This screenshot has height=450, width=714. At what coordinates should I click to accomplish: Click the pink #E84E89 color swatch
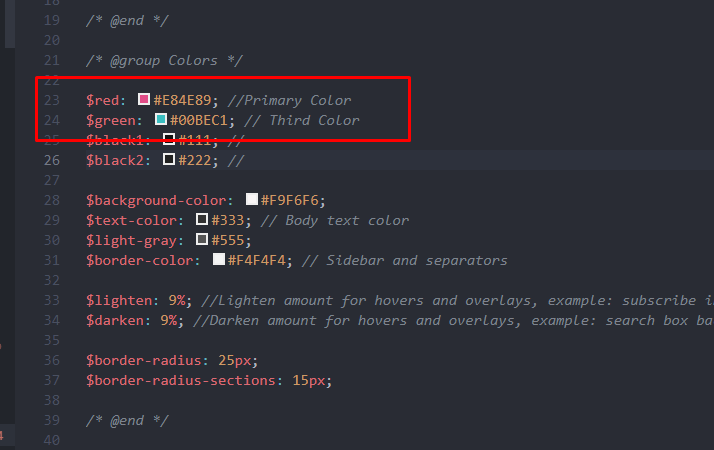click(144, 99)
